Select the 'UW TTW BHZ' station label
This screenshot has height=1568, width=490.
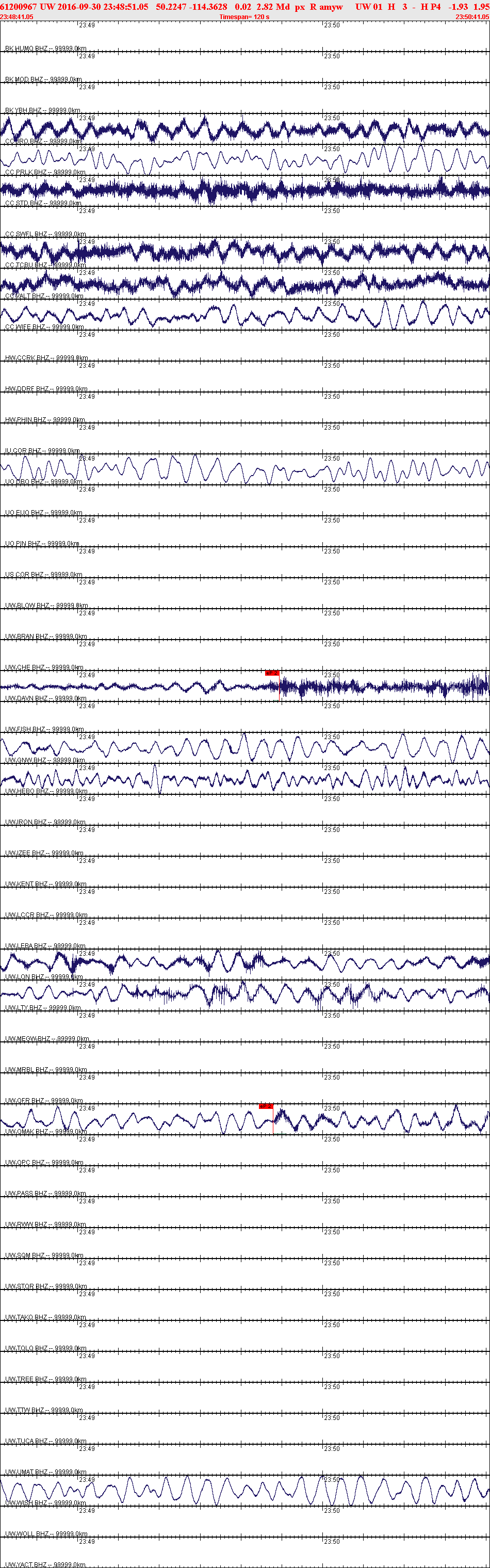click(x=44, y=1410)
